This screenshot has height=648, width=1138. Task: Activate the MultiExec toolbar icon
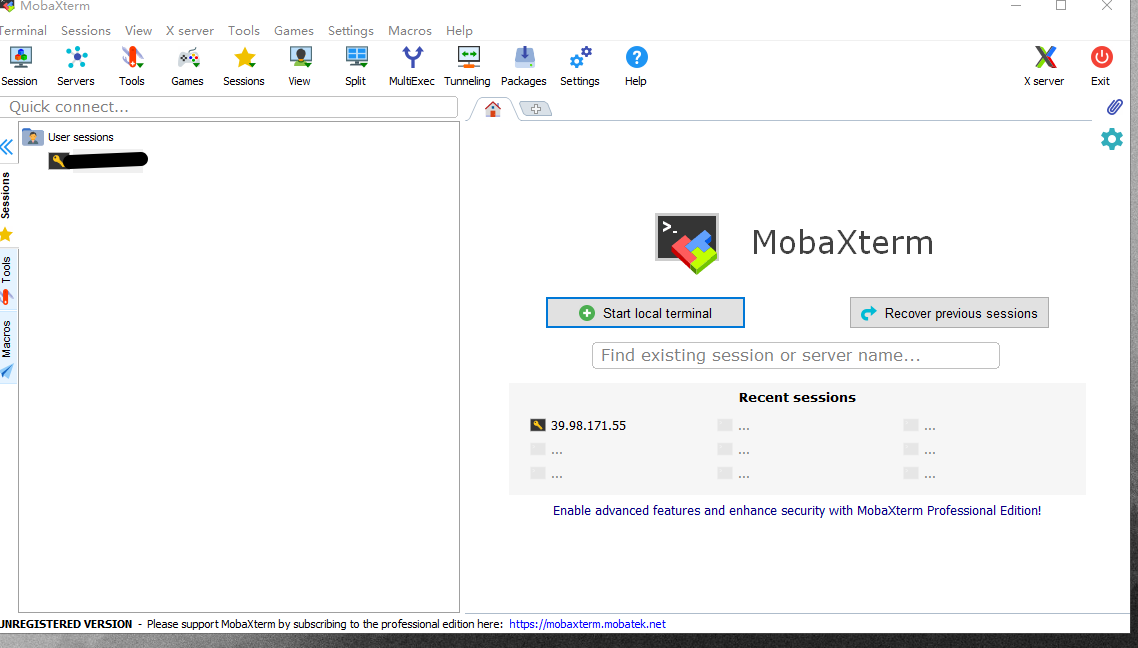412,66
